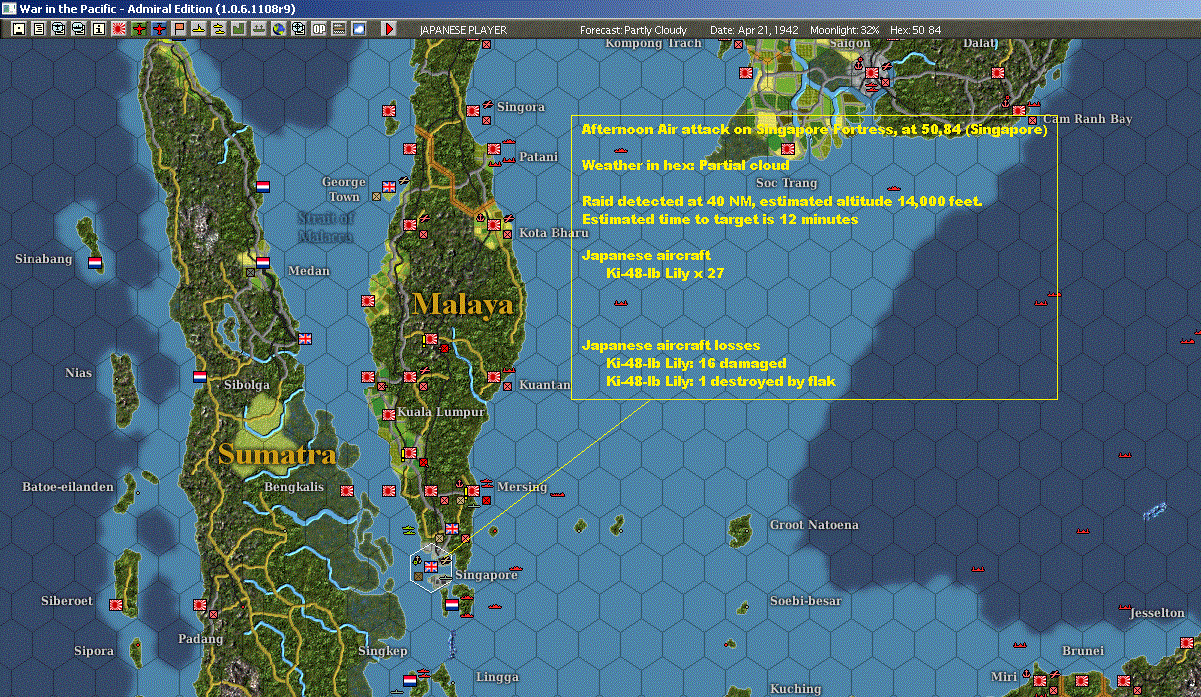This screenshot has height=697, width=1201.
Task: Click the globe crosshair icon left of OP
Action: [298, 29]
